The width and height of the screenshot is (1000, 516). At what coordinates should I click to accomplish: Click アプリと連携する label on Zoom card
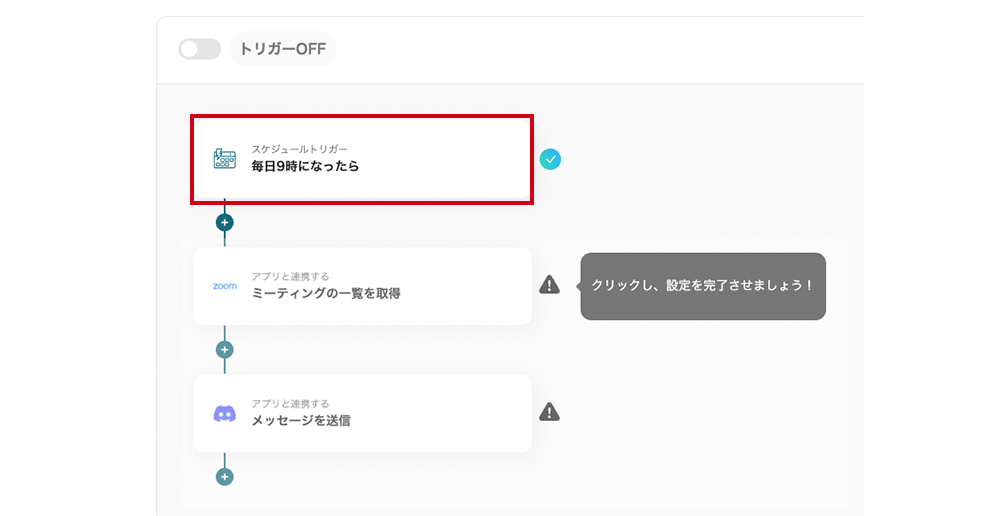pos(290,277)
